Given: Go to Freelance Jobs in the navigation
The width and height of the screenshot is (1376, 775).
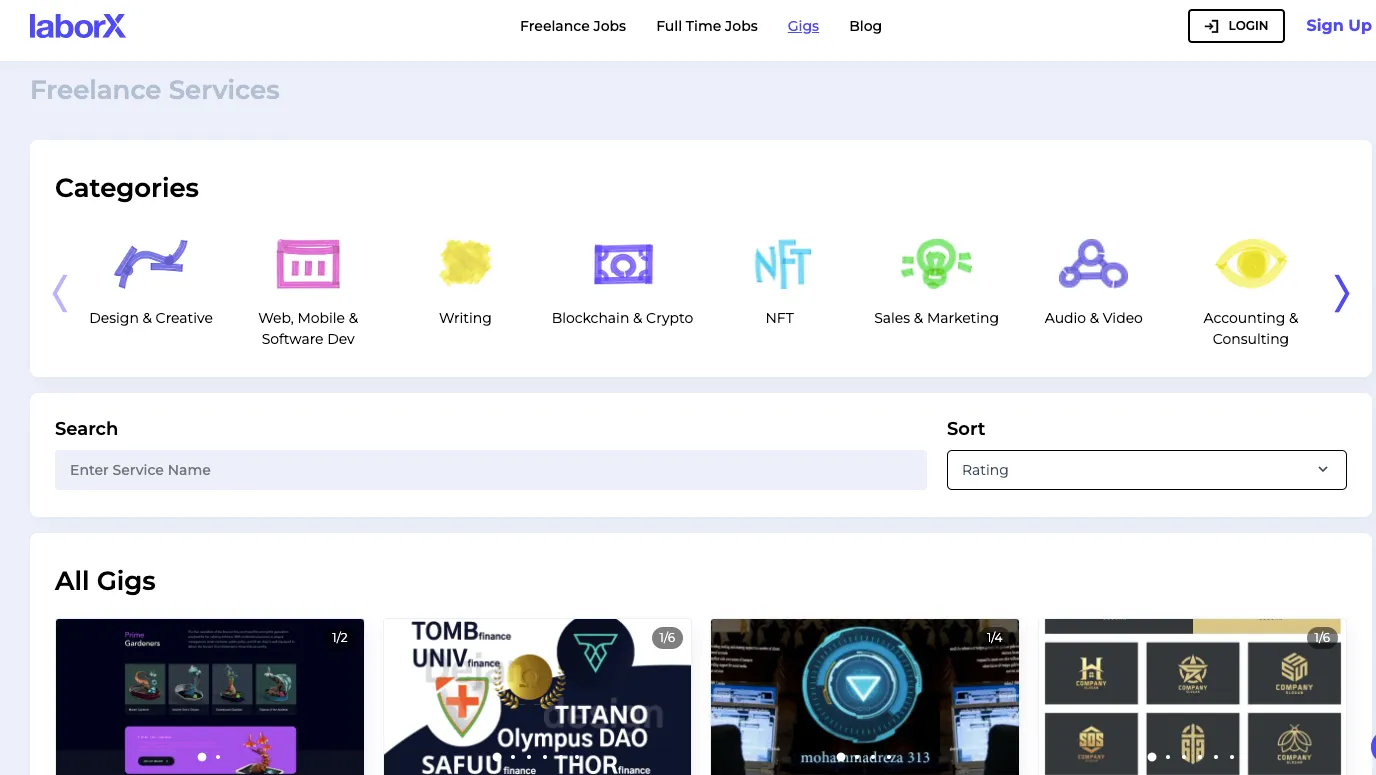Looking at the screenshot, I should (573, 26).
